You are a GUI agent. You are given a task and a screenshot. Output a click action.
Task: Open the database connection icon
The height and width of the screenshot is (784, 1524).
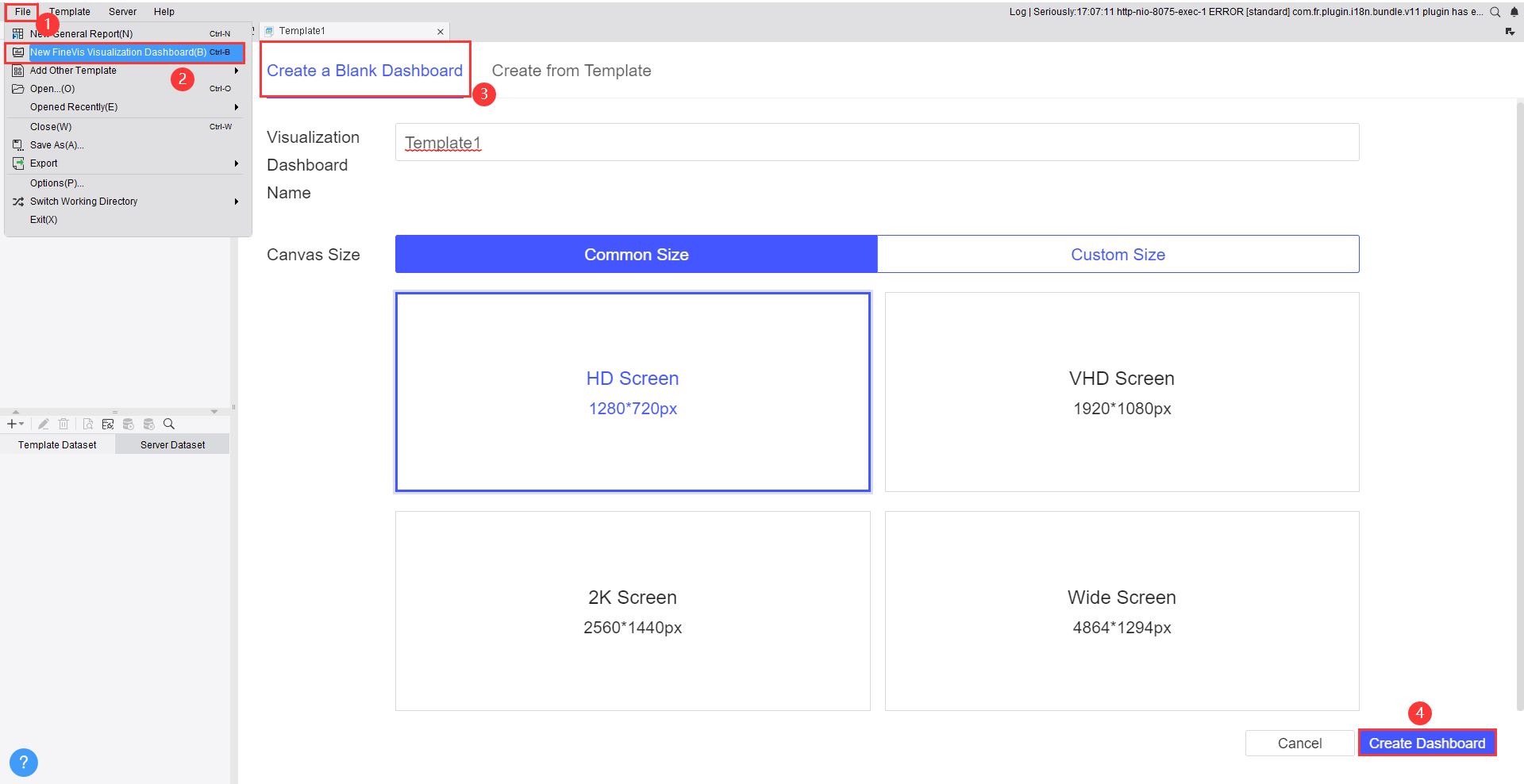click(108, 424)
